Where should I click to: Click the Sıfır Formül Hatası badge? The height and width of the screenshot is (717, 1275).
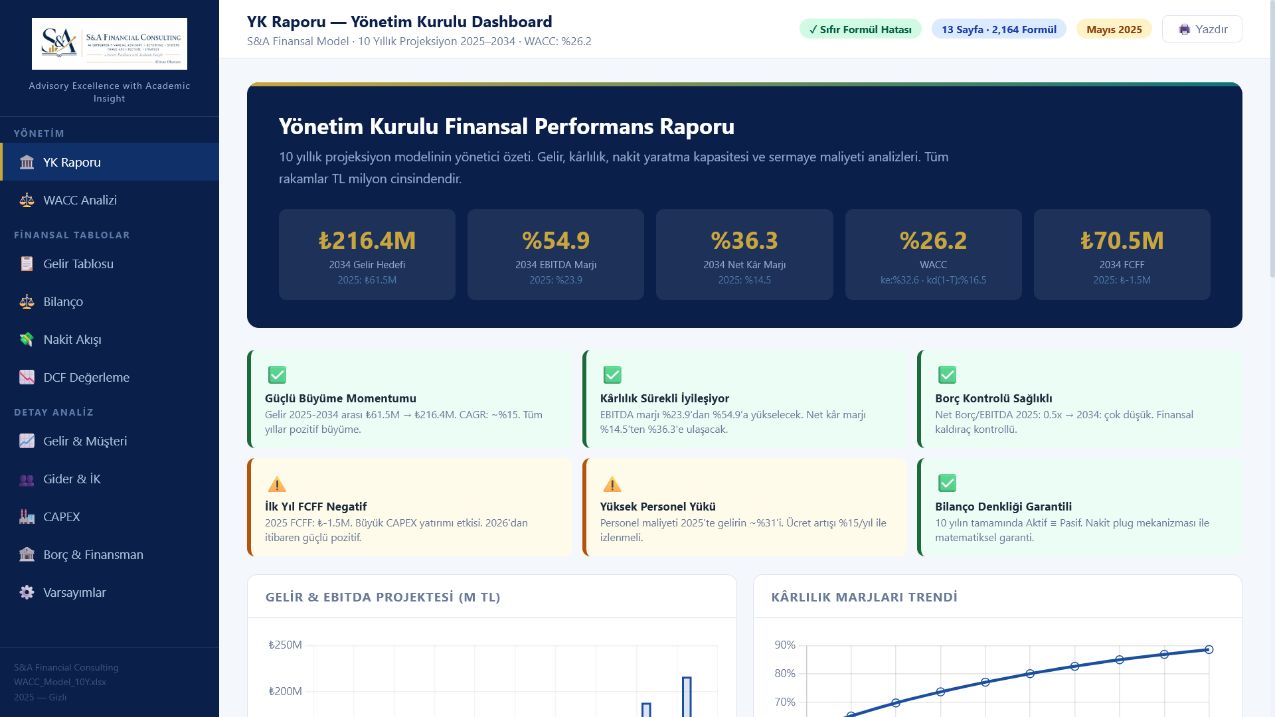pyautogui.click(x=860, y=29)
